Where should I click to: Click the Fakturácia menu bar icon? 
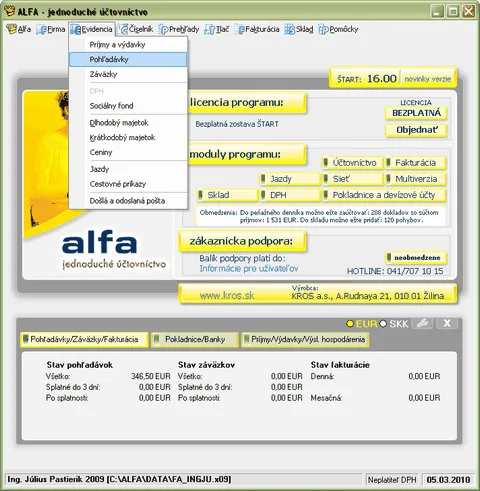tap(239, 30)
